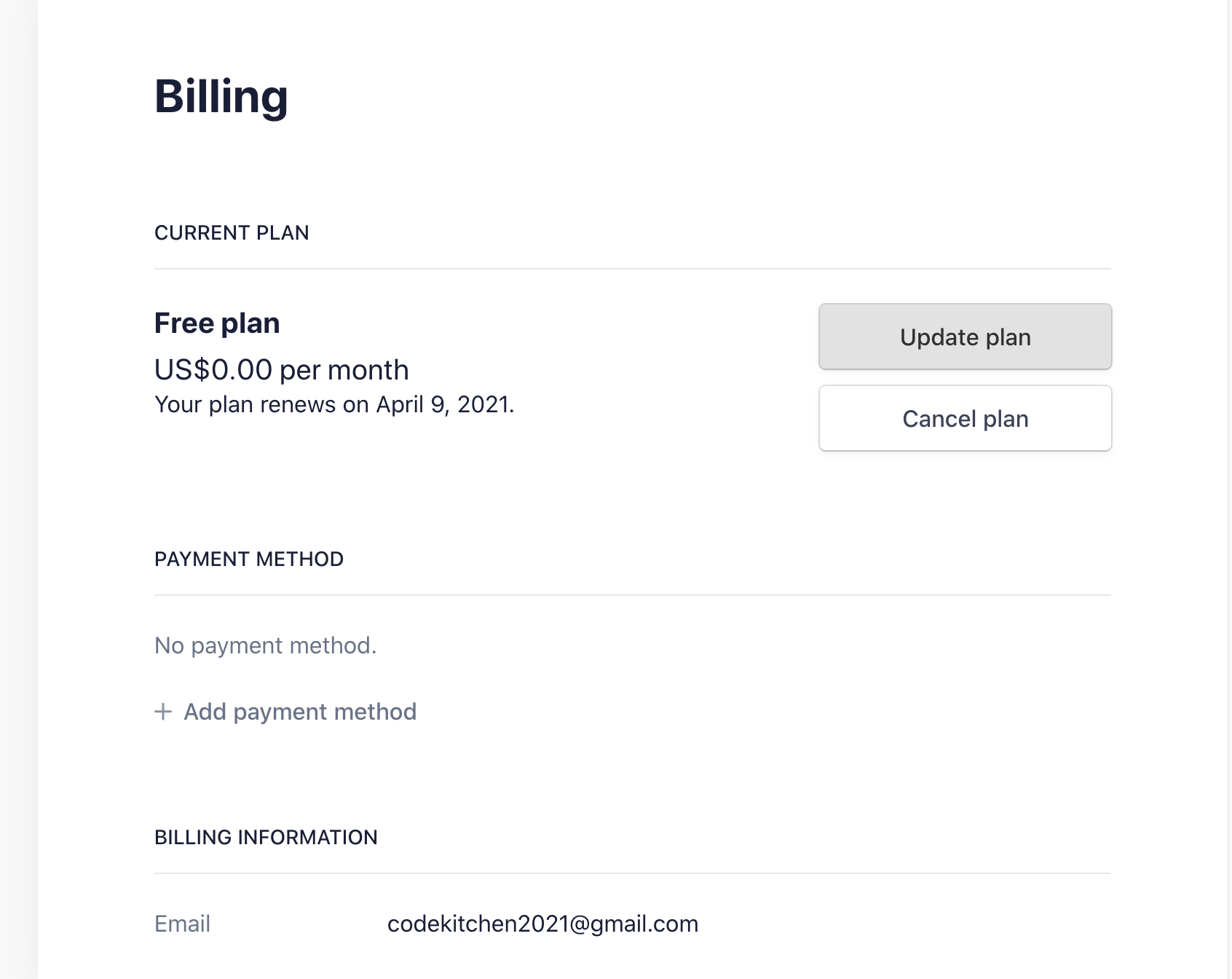This screenshot has height=979, width=1232.
Task: Click the word April in renewal text
Action: click(x=399, y=405)
